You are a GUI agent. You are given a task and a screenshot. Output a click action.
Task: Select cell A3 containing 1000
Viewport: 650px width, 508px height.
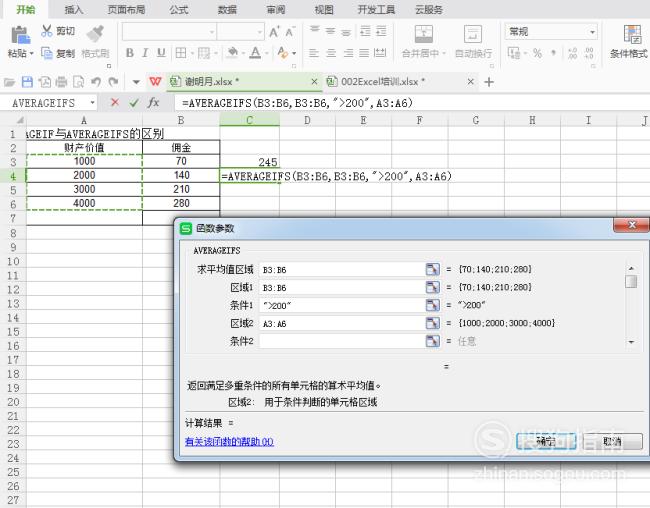pos(84,161)
